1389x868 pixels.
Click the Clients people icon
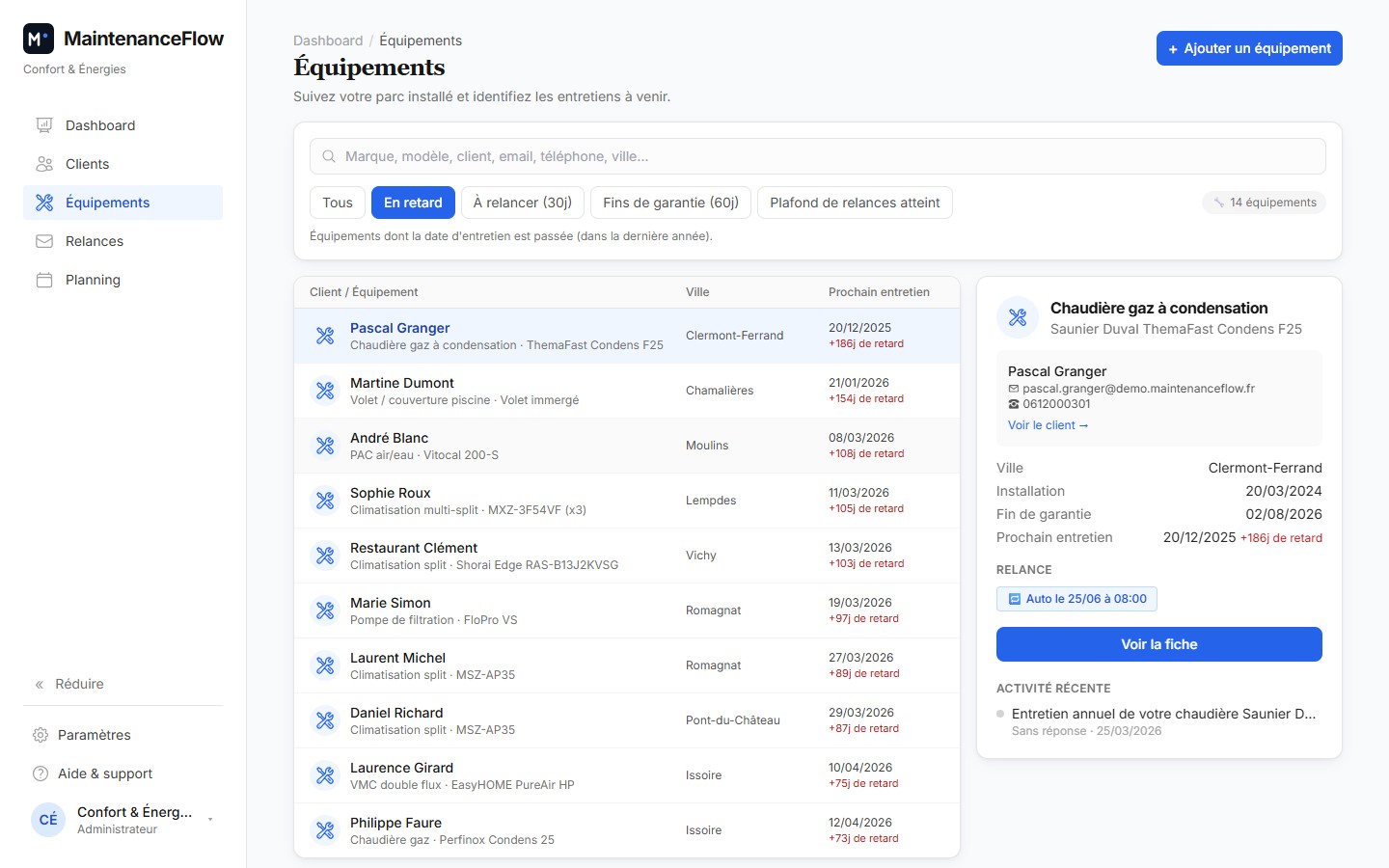pyautogui.click(x=44, y=164)
